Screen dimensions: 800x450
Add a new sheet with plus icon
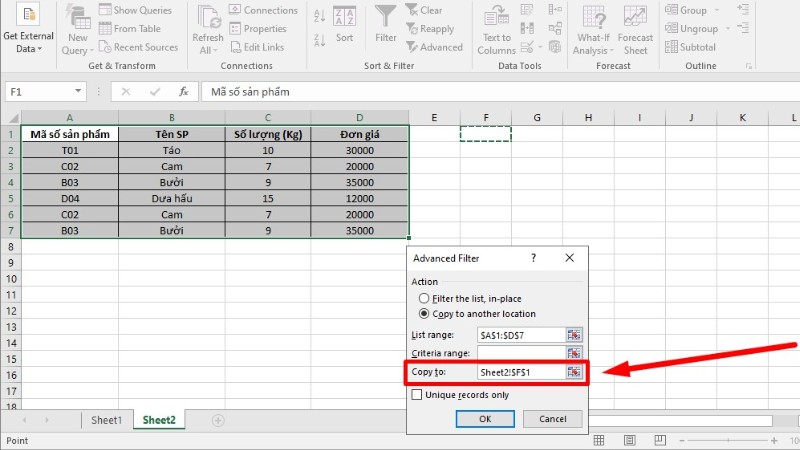pos(218,421)
